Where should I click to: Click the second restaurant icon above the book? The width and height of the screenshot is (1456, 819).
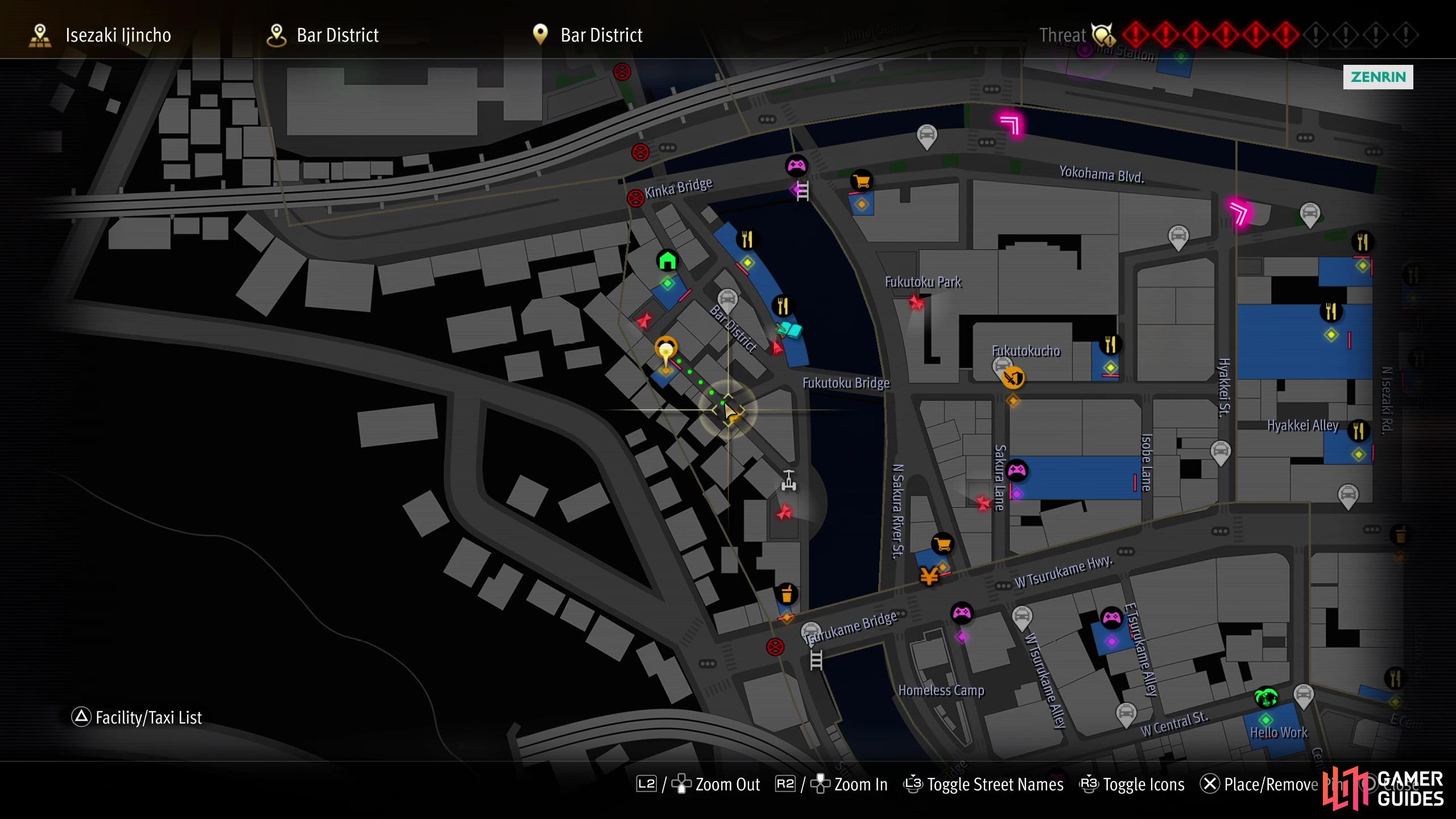(x=783, y=305)
